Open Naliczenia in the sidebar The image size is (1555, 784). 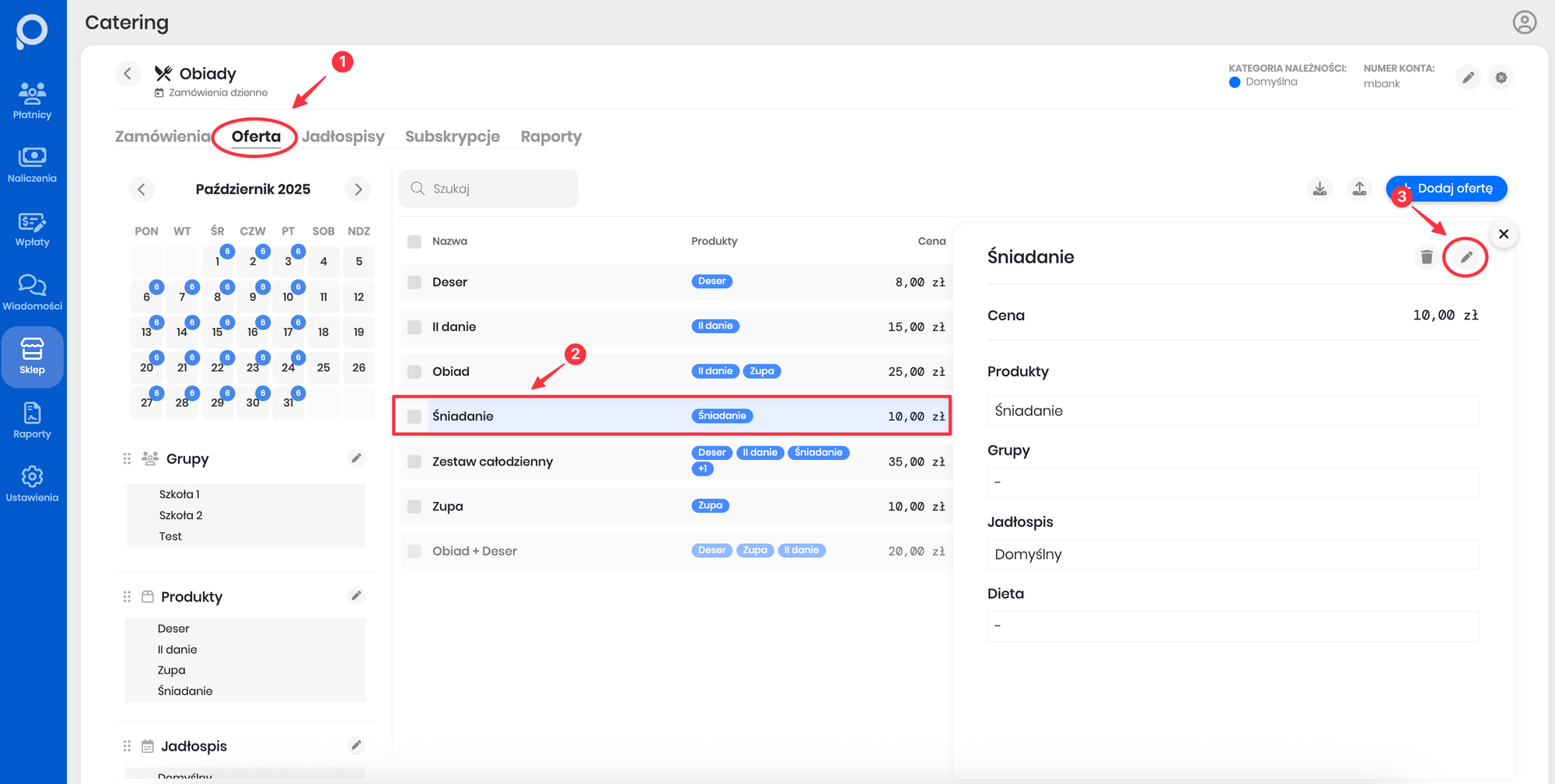click(32, 165)
